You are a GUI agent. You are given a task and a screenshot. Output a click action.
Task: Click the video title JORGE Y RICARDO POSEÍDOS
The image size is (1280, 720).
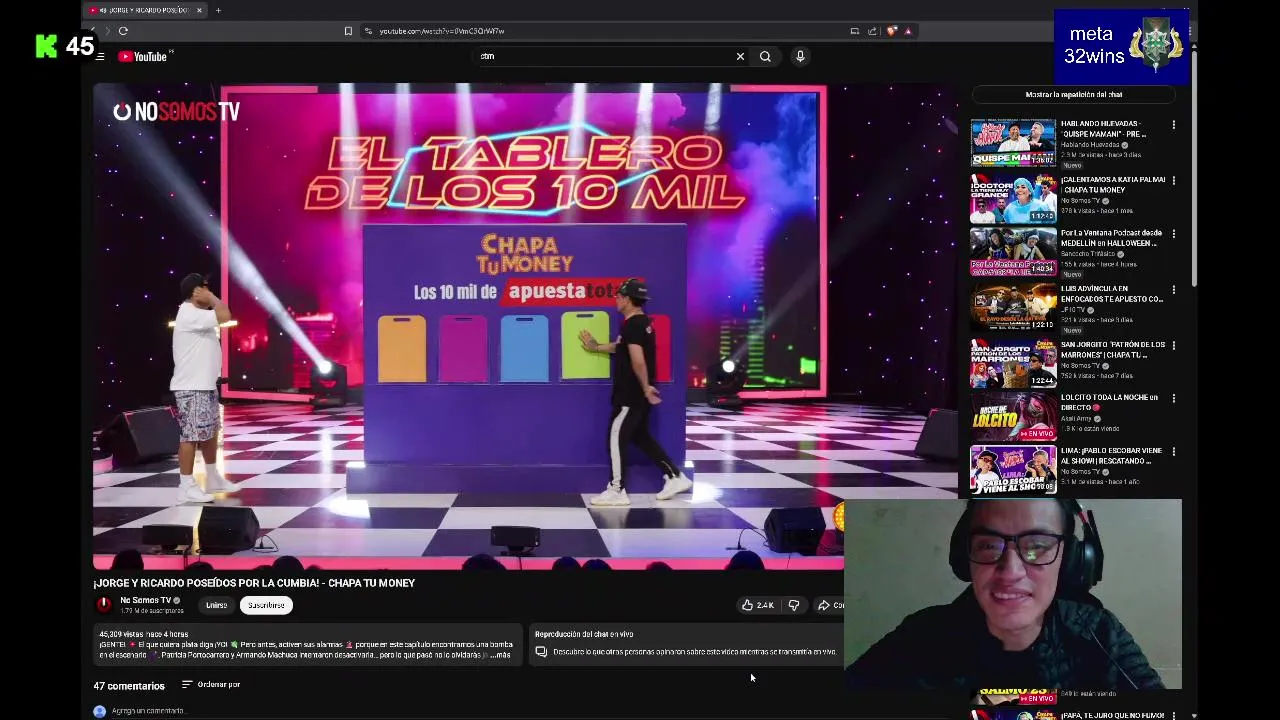click(254, 583)
